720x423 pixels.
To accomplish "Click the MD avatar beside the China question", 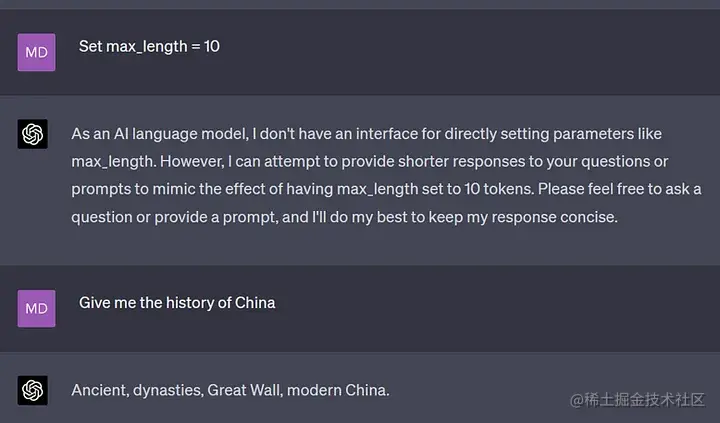I will coord(36,308).
